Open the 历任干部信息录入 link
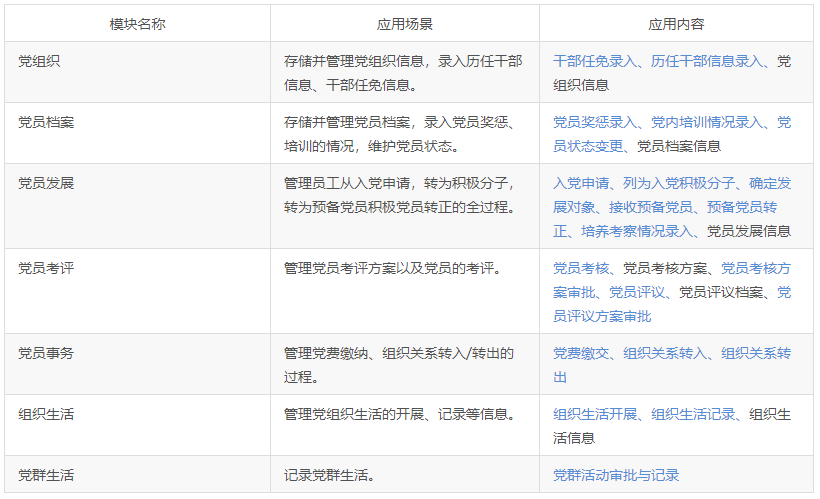Viewport: 820px width, 499px height. point(707,61)
